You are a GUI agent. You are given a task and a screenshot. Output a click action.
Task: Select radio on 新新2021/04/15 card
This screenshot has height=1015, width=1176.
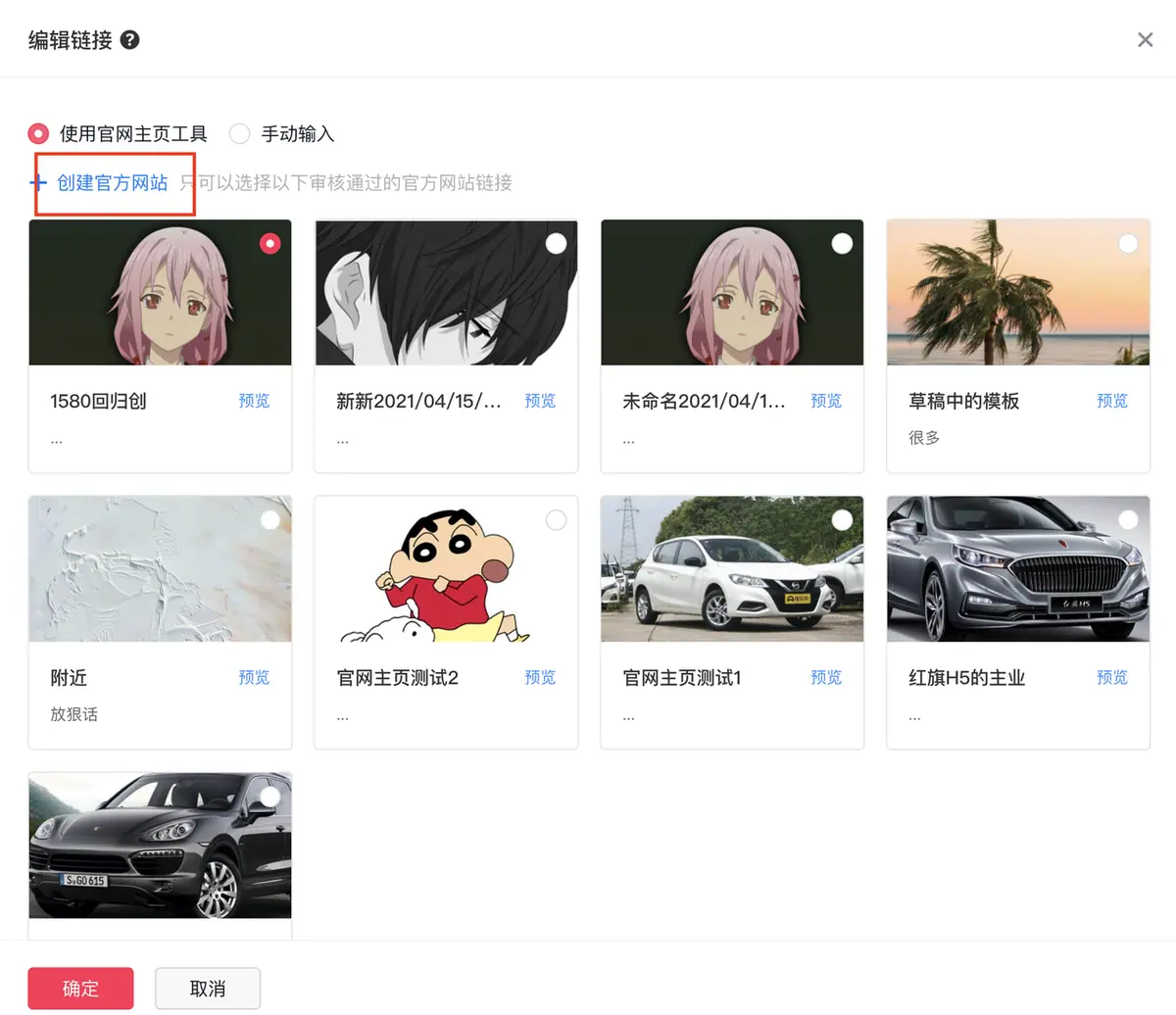click(x=556, y=243)
